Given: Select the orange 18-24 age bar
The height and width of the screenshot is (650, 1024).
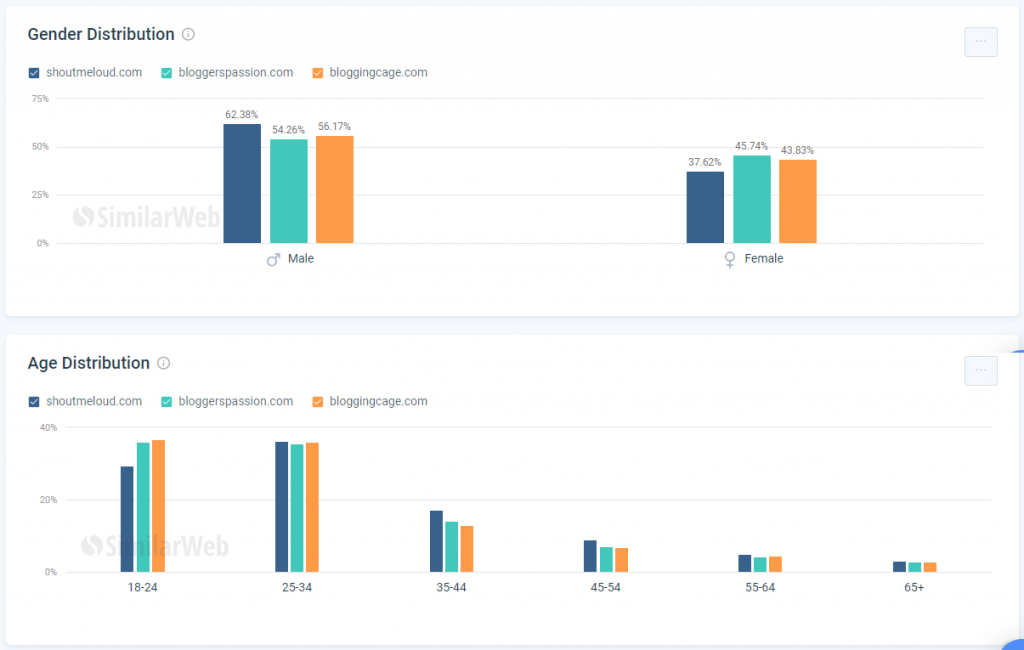Looking at the screenshot, I should (158, 506).
